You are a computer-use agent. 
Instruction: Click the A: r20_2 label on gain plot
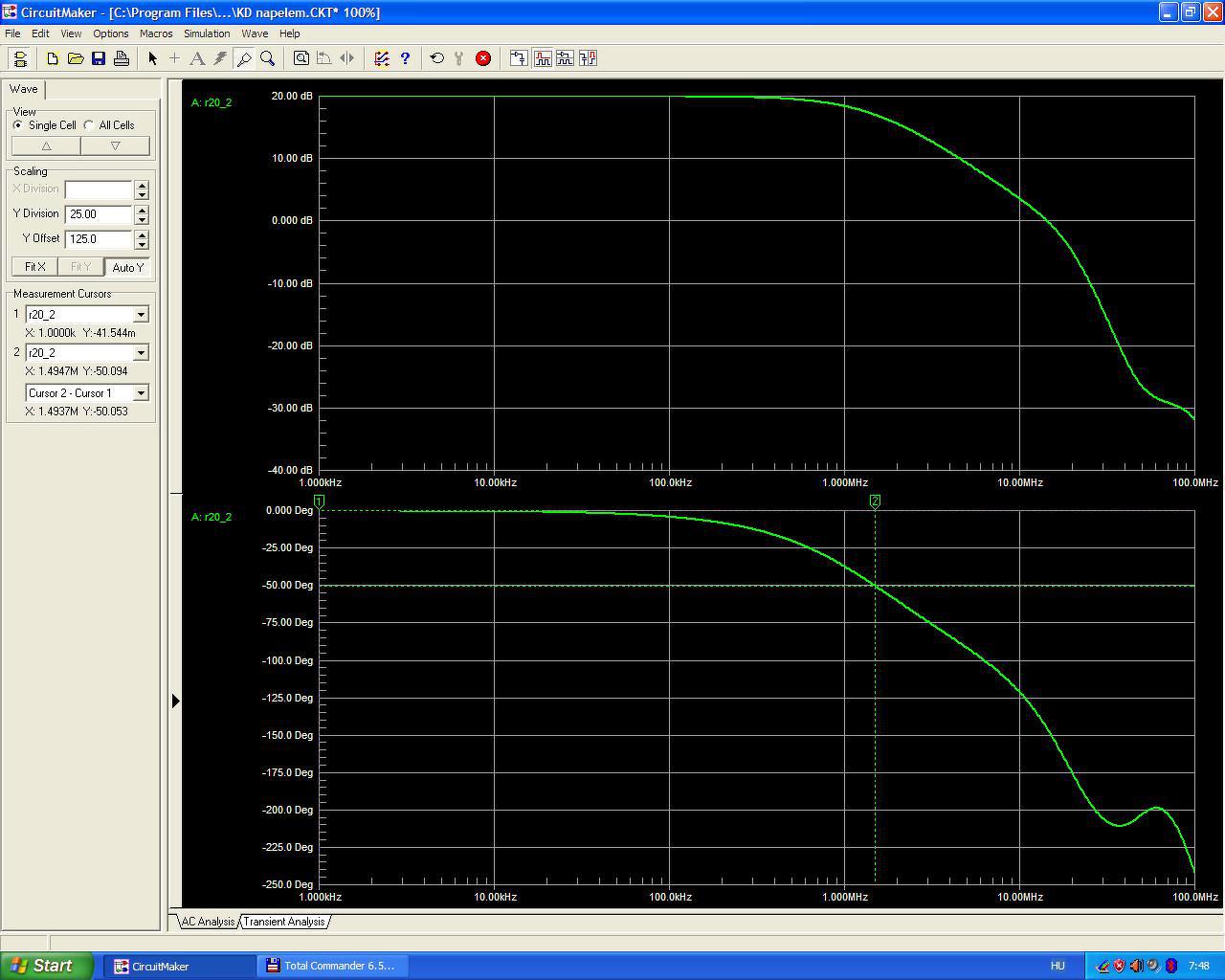[x=212, y=102]
